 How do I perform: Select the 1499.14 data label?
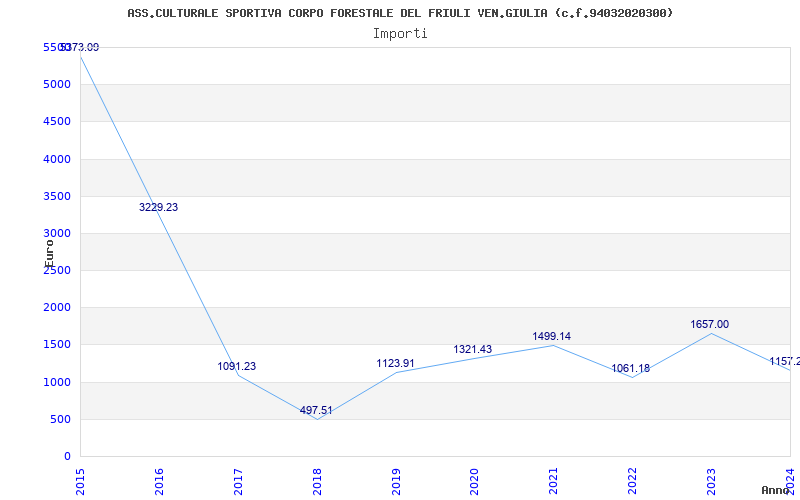(552, 336)
